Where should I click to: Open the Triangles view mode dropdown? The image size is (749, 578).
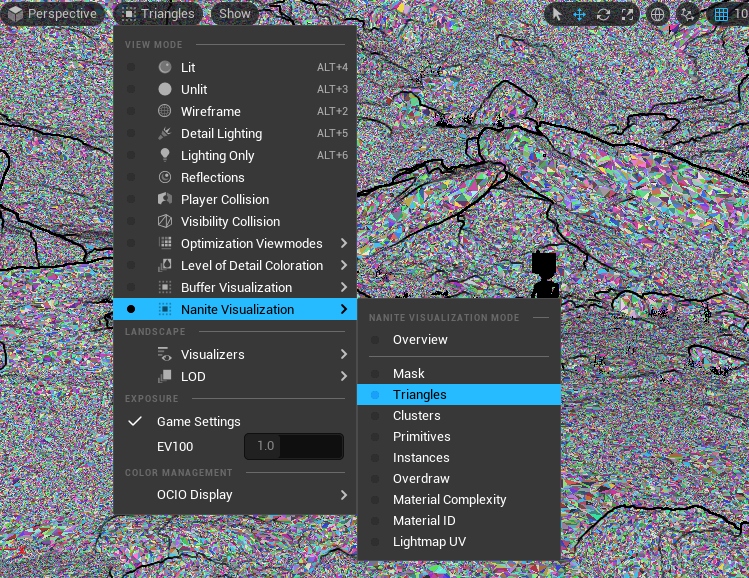coord(158,13)
